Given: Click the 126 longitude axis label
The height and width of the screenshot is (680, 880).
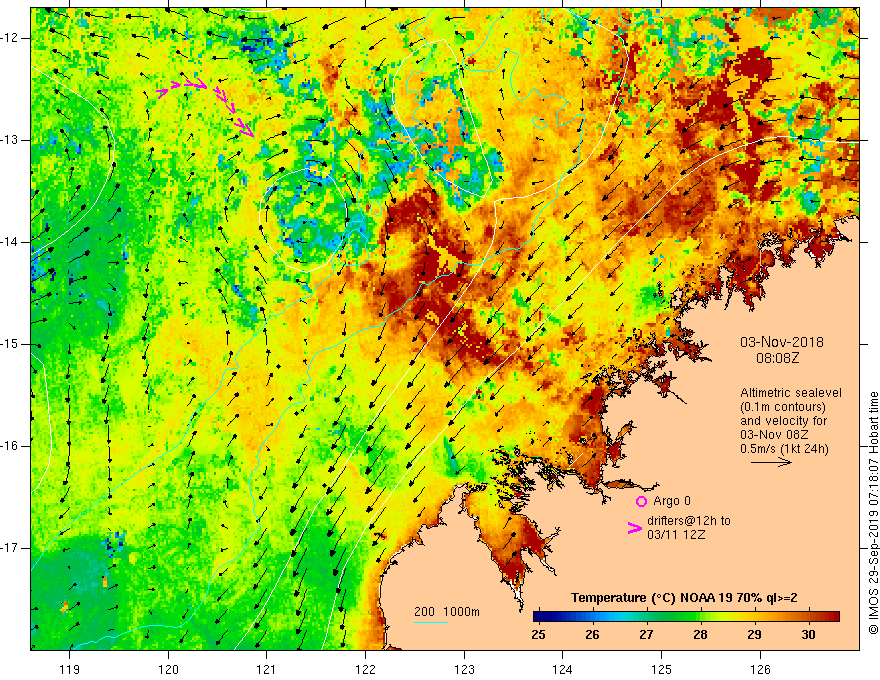Looking at the screenshot, I should [760, 669].
